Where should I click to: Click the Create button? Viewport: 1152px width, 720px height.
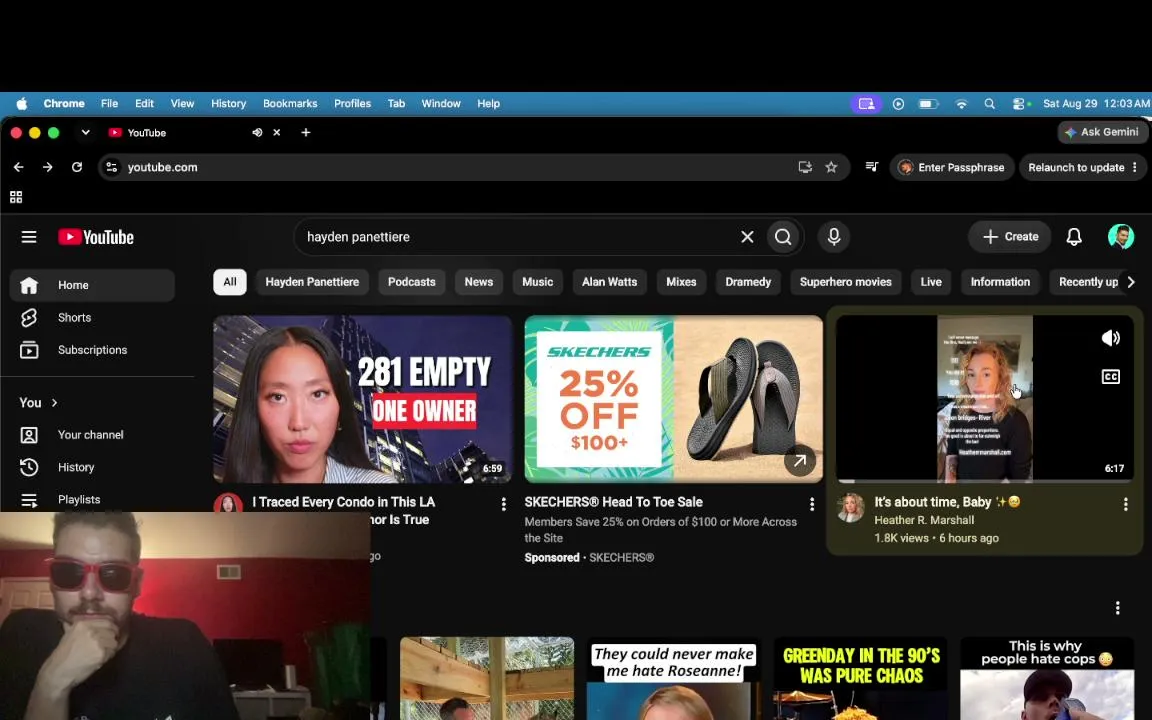[x=1010, y=237]
